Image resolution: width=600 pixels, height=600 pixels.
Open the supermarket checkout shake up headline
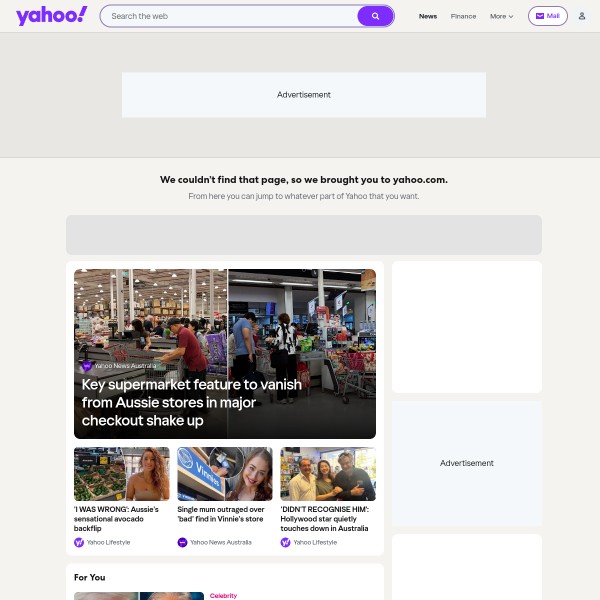(192, 402)
